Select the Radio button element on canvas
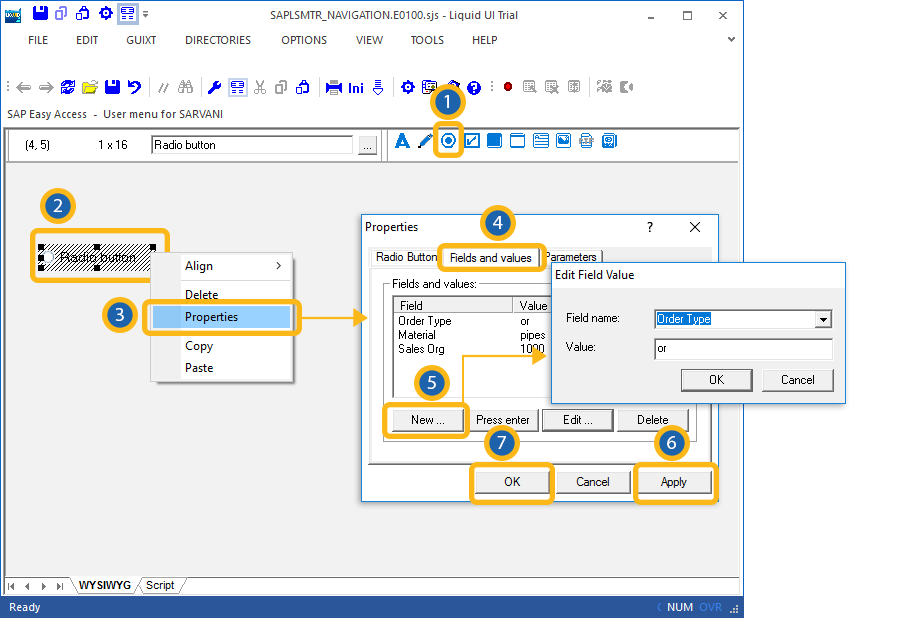This screenshot has height=618, width=900. pos(98,257)
